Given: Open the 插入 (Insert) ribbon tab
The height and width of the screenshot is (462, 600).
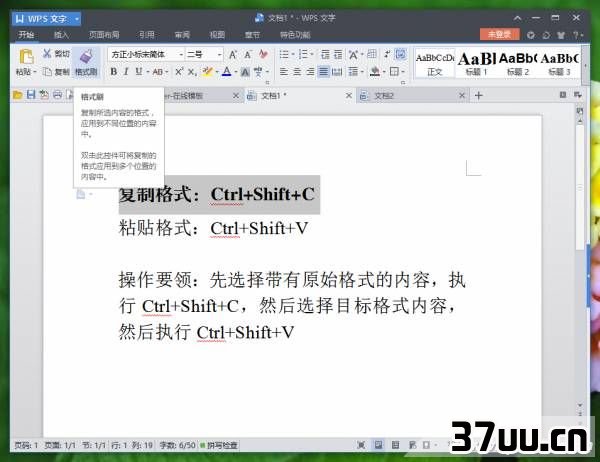Looking at the screenshot, I should pyautogui.click(x=61, y=35).
